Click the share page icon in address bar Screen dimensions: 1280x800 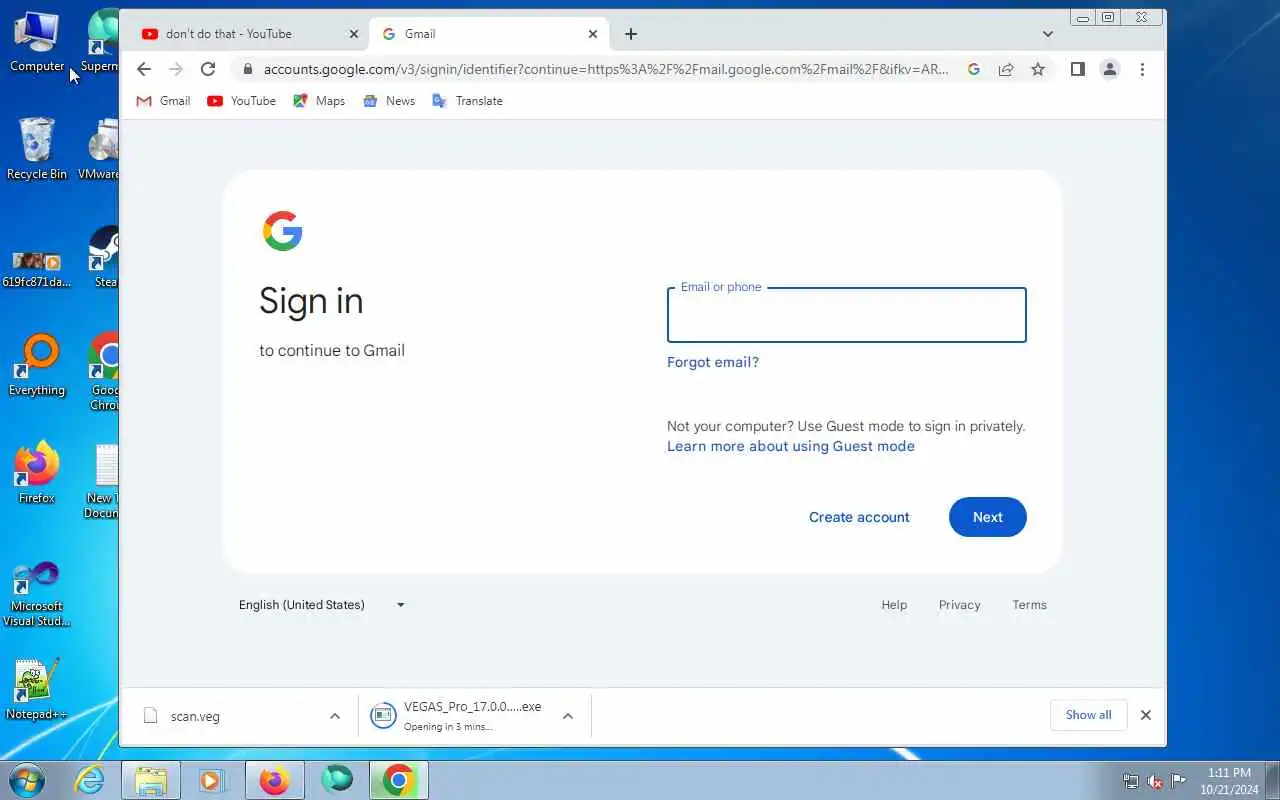click(x=1006, y=69)
